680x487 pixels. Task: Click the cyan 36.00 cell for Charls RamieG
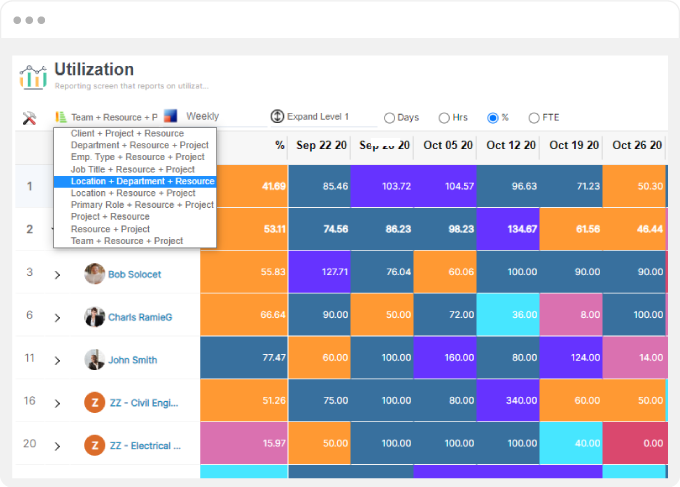tap(508, 315)
